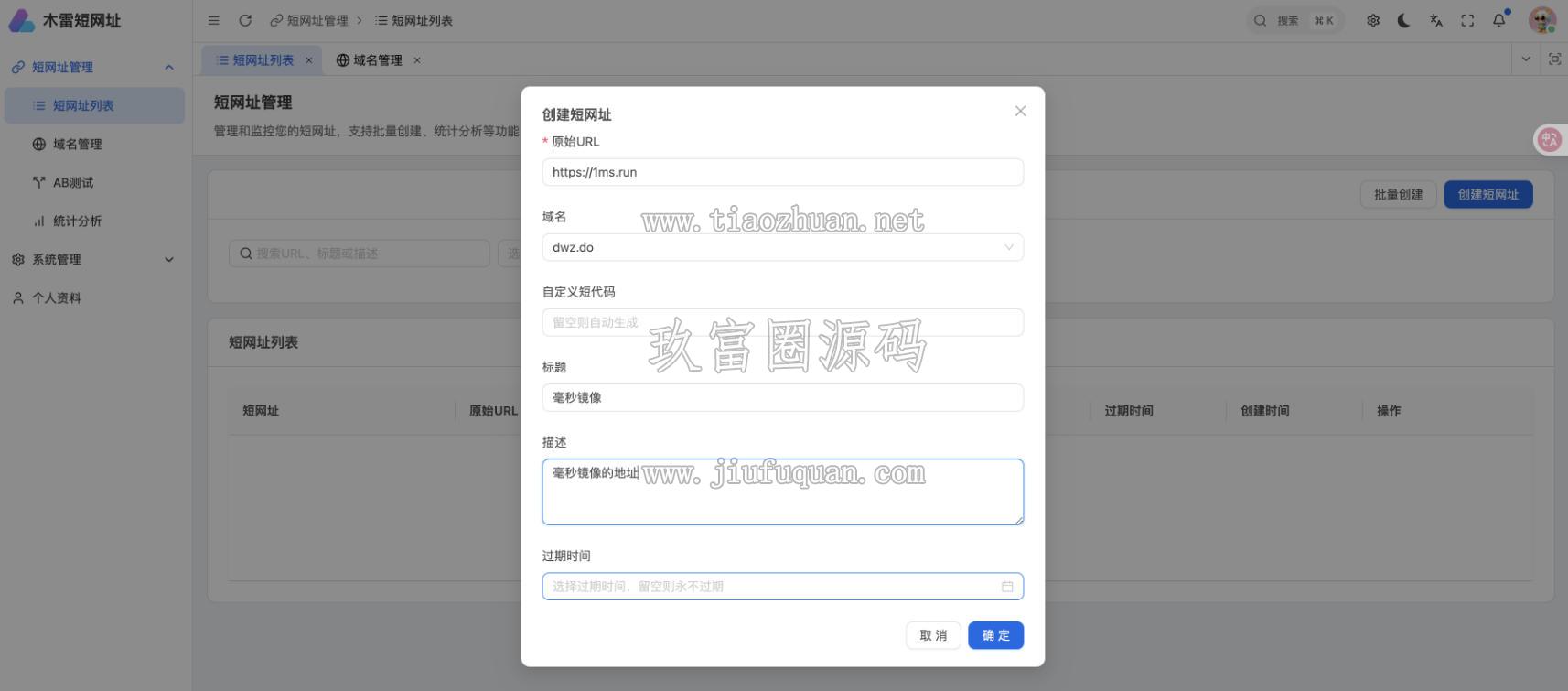This screenshot has height=691, width=1568.
Task: Click 创建时间 column header
Action: coord(1264,411)
